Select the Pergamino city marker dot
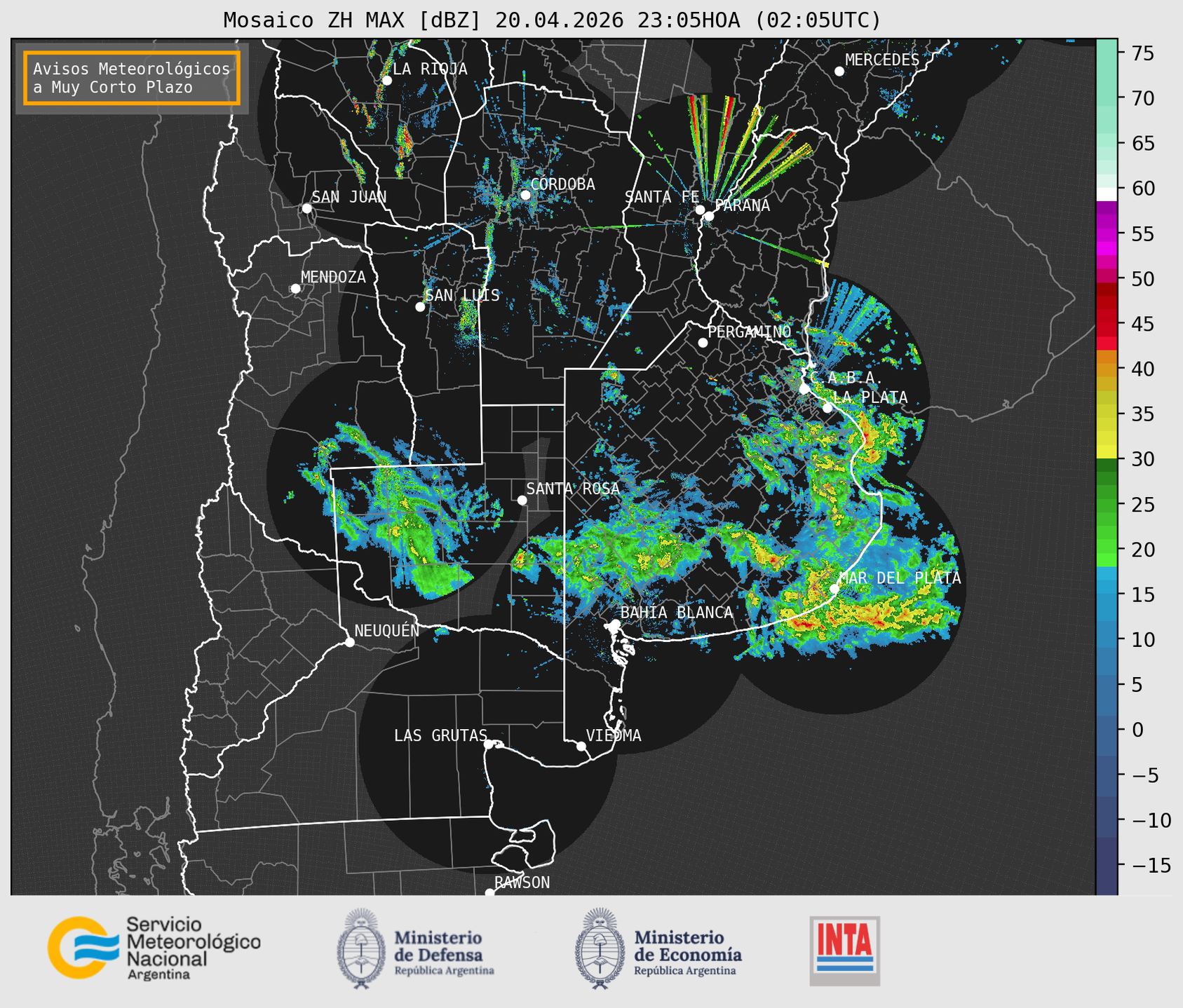This screenshot has height=1008, width=1183. [x=703, y=343]
